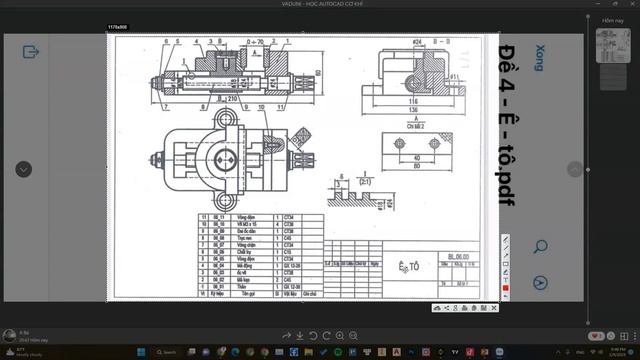Select the Lightshot arrow tool
The height and width of the screenshot is (360, 640).
point(505,256)
